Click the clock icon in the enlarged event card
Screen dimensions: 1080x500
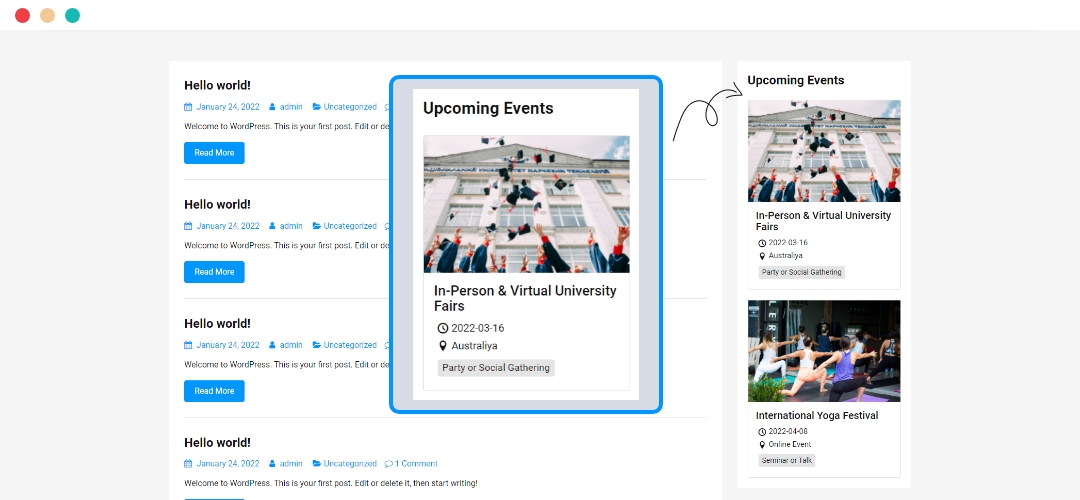click(x=443, y=329)
